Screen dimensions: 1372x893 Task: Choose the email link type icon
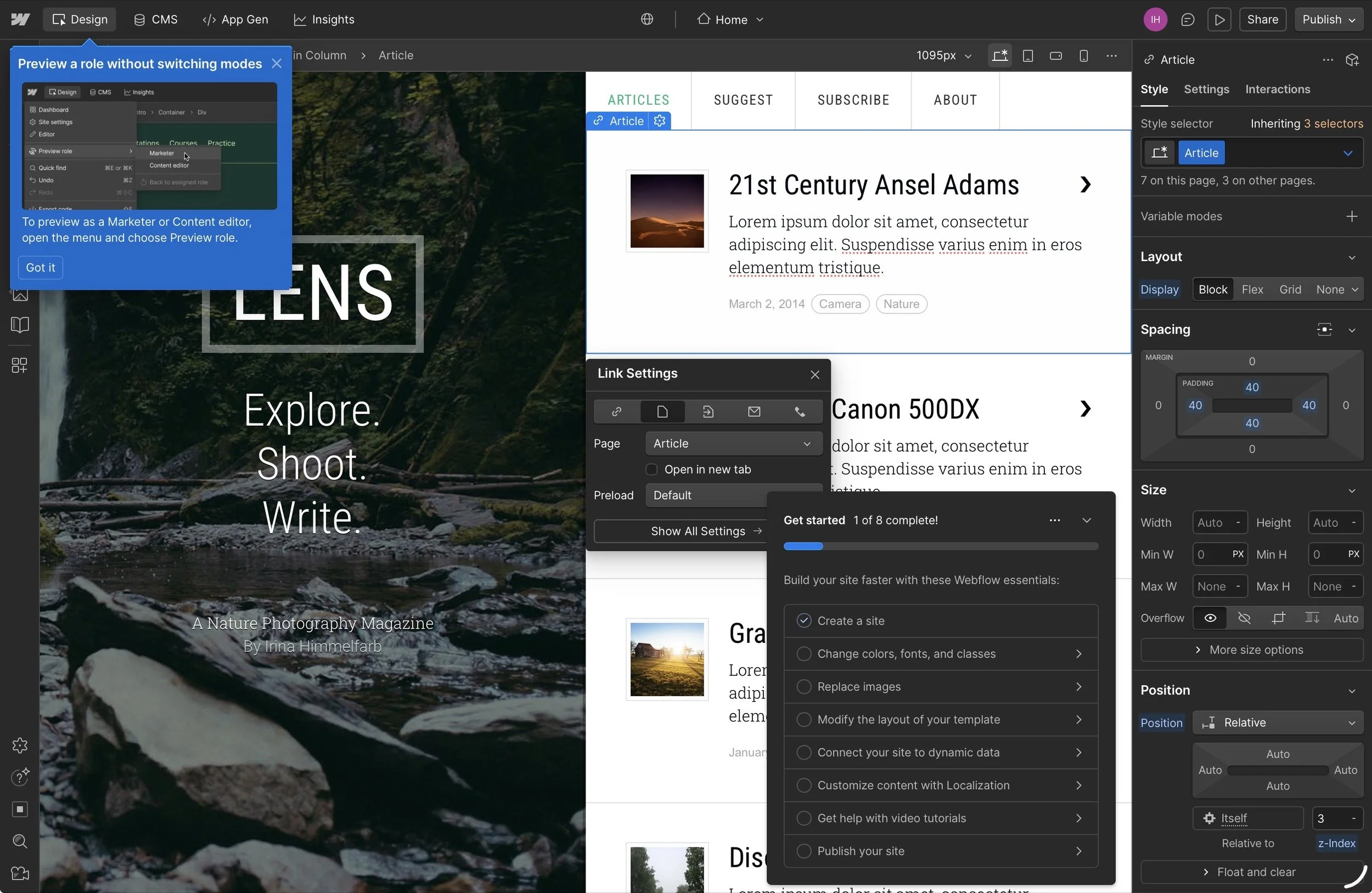coord(754,411)
